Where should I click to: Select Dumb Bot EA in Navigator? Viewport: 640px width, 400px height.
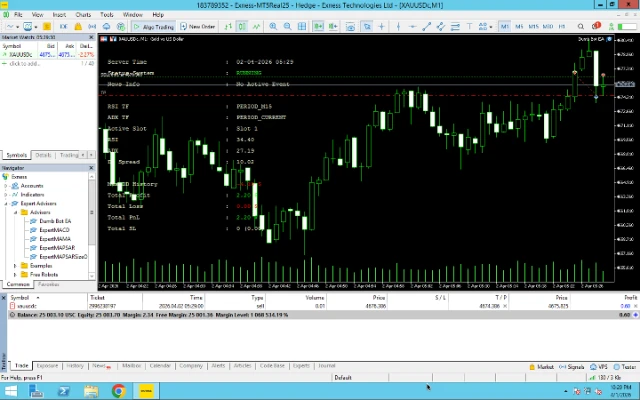pyautogui.click(x=55, y=221)
